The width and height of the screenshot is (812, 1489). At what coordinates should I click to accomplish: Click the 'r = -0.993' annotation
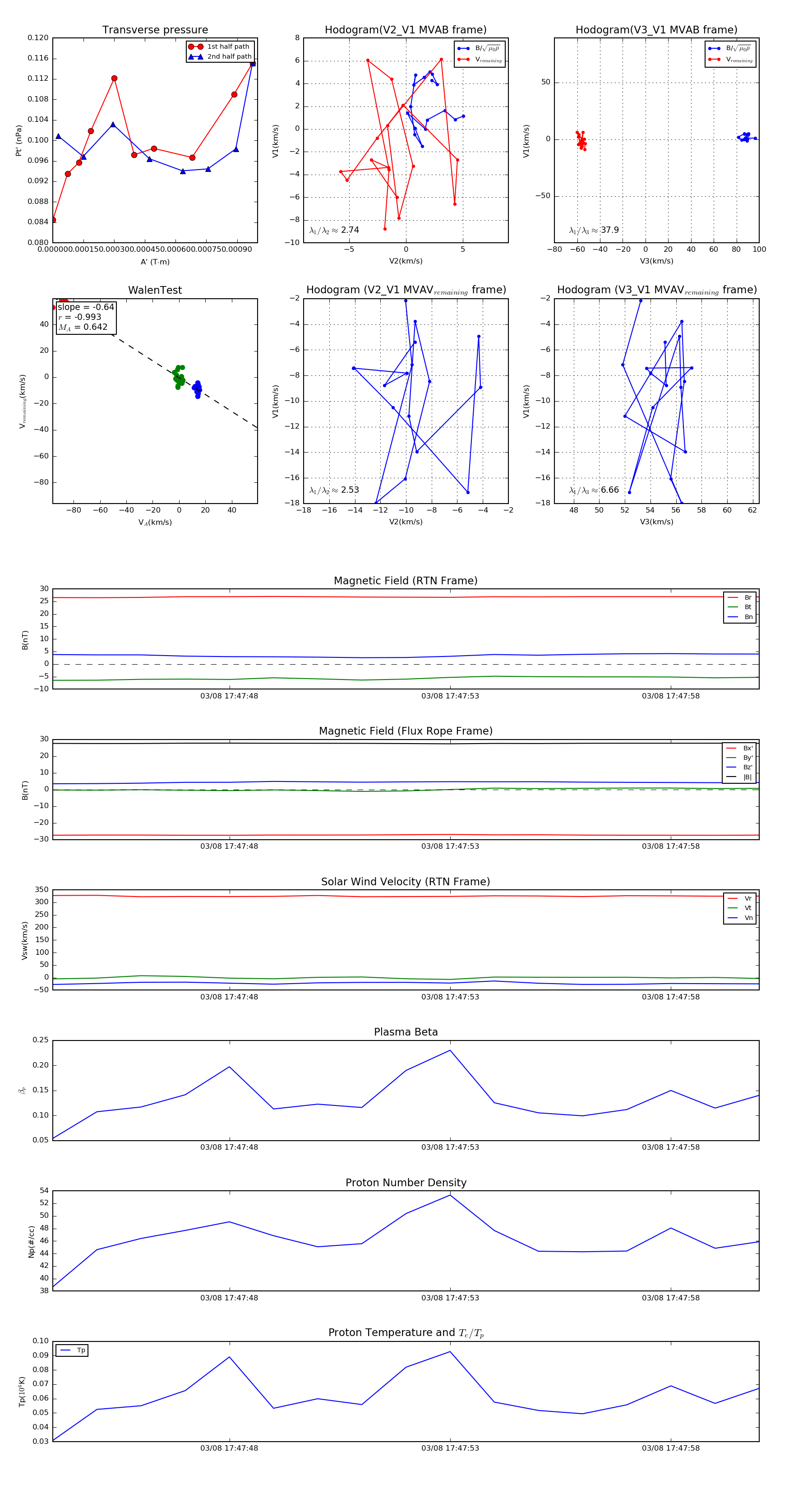(80, 317)
